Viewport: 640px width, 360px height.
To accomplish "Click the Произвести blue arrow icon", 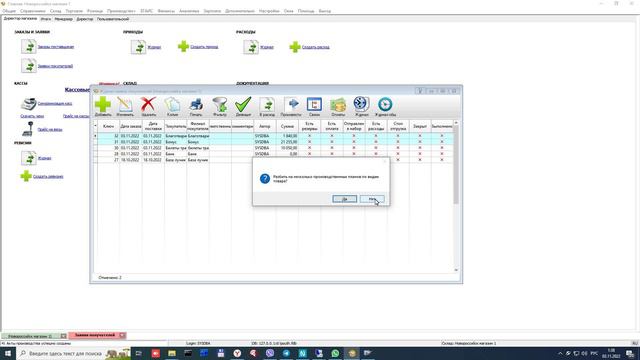I will tap(291, 104).
